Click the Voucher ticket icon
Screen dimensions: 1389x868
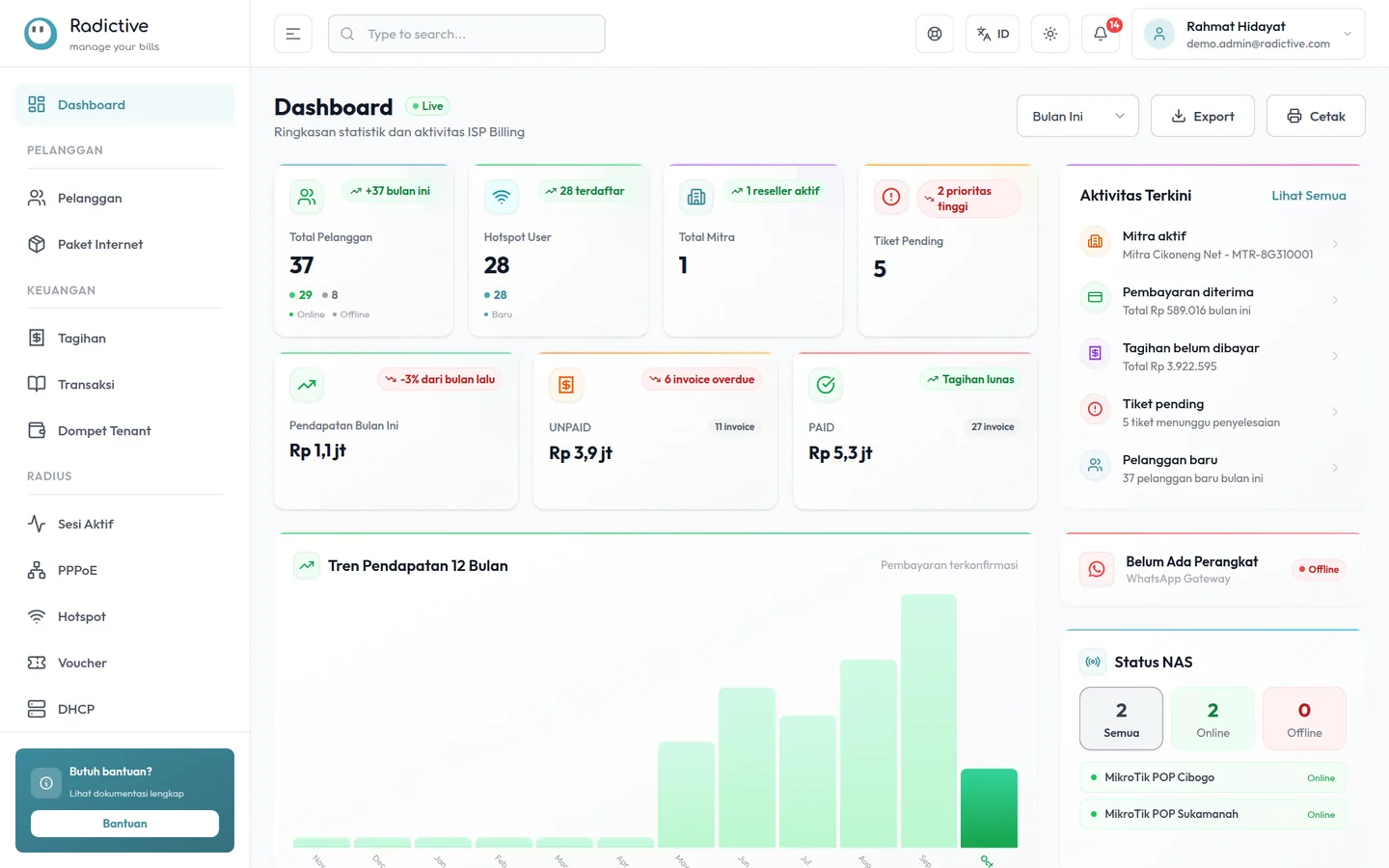(37, 663)
